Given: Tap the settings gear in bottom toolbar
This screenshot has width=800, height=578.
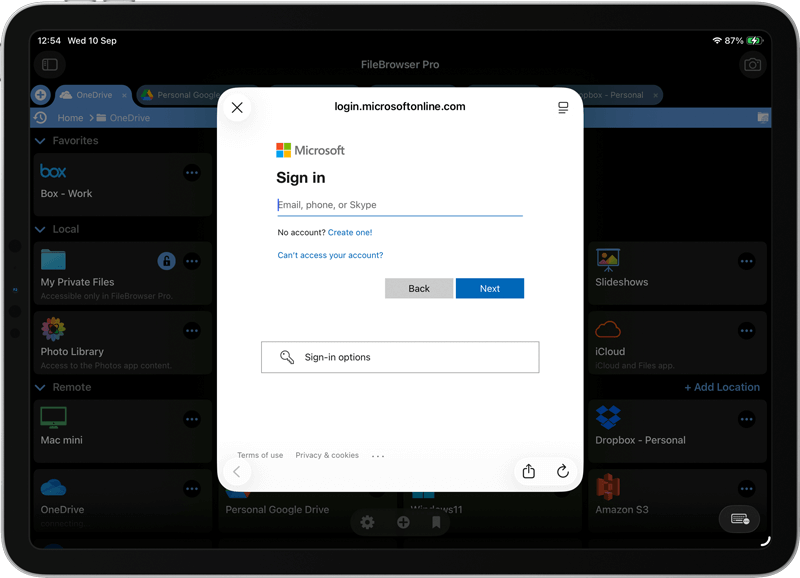Looking at the screenshot, I should (368, 522).
